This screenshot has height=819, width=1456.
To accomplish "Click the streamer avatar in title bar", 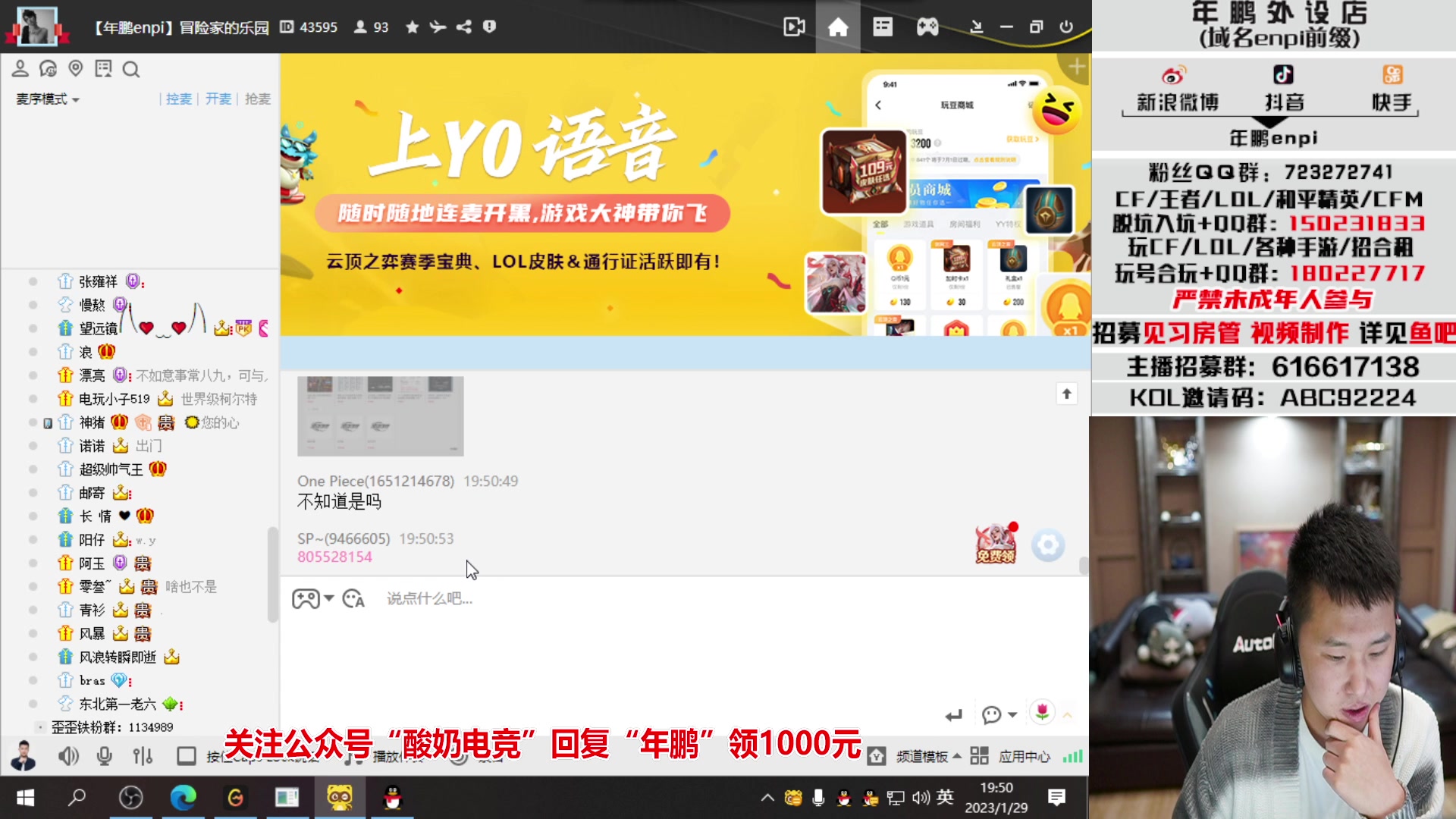I will coord(36,27).
